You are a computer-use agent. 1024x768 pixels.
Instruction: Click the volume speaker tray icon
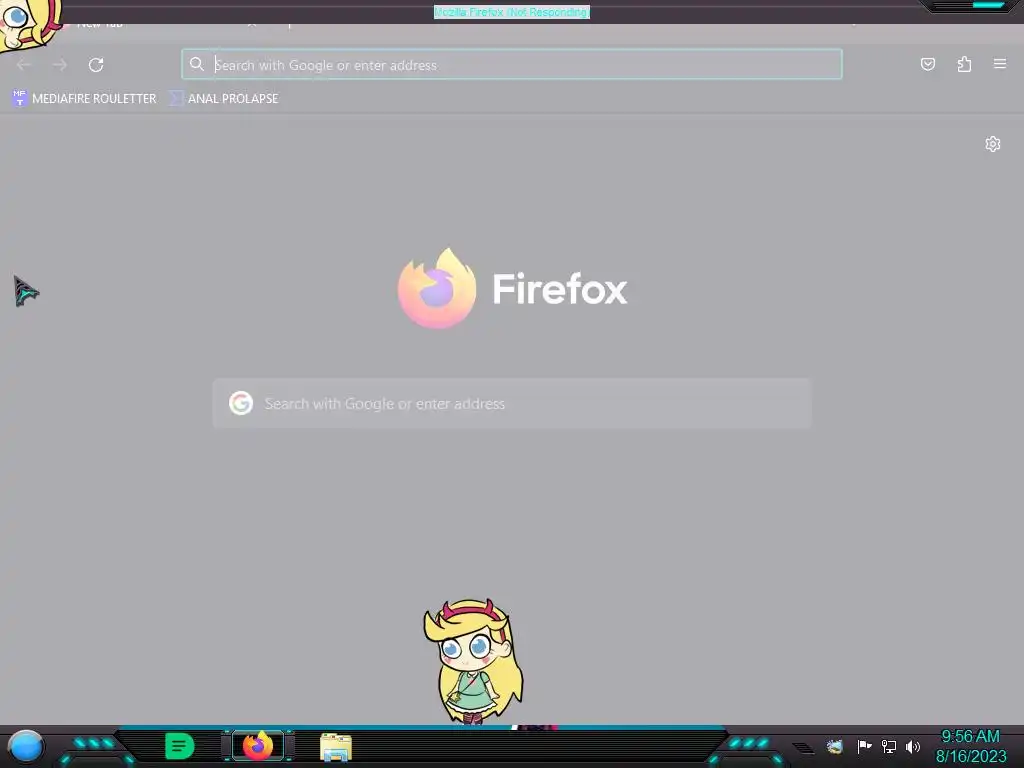coord(912,746)
